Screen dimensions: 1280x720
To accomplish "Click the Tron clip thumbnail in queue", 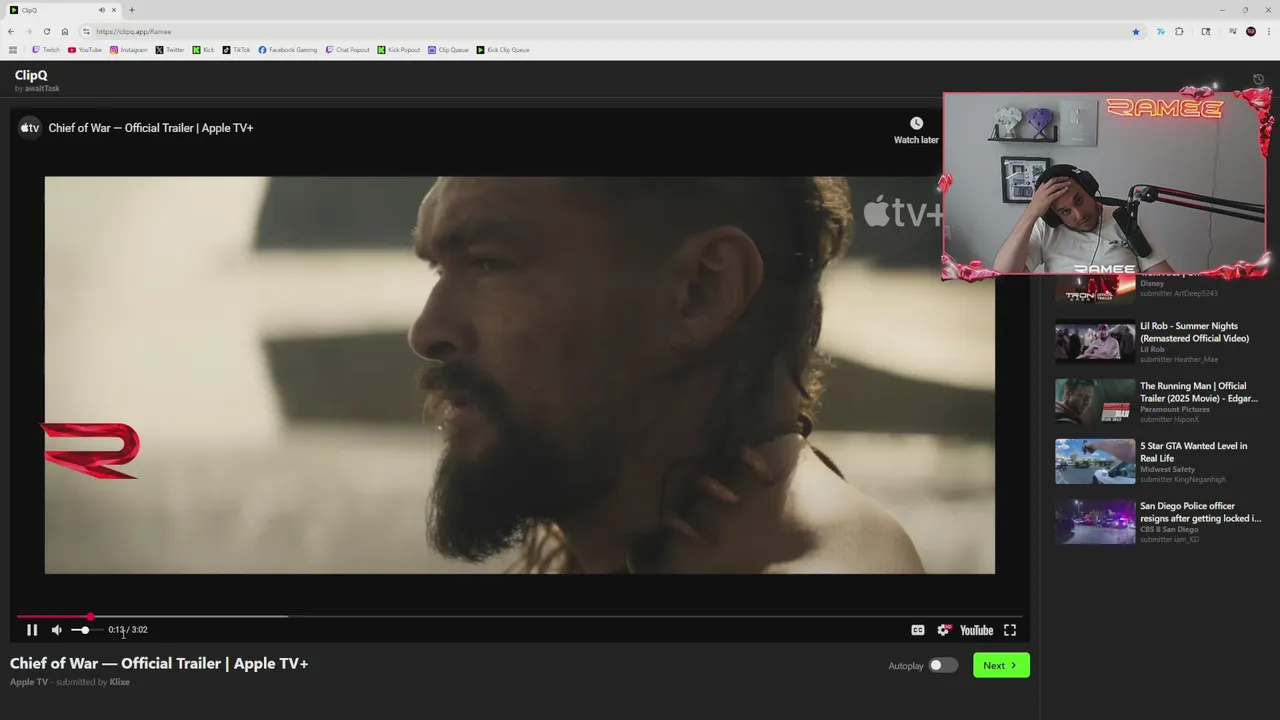I will pyautogui.click(x=1095, y=289).
